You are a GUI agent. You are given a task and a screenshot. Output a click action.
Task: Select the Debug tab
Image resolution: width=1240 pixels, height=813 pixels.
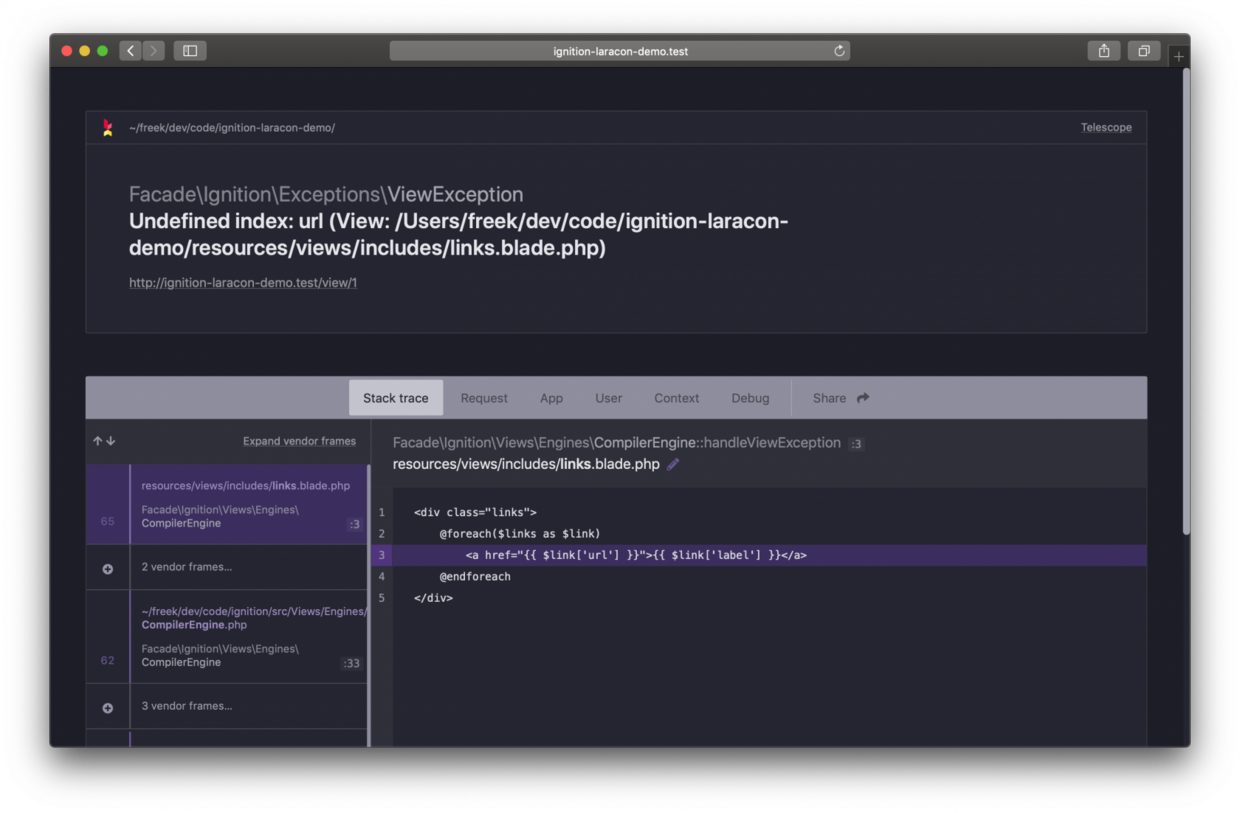pyautogui.click(x=750, y=398)
